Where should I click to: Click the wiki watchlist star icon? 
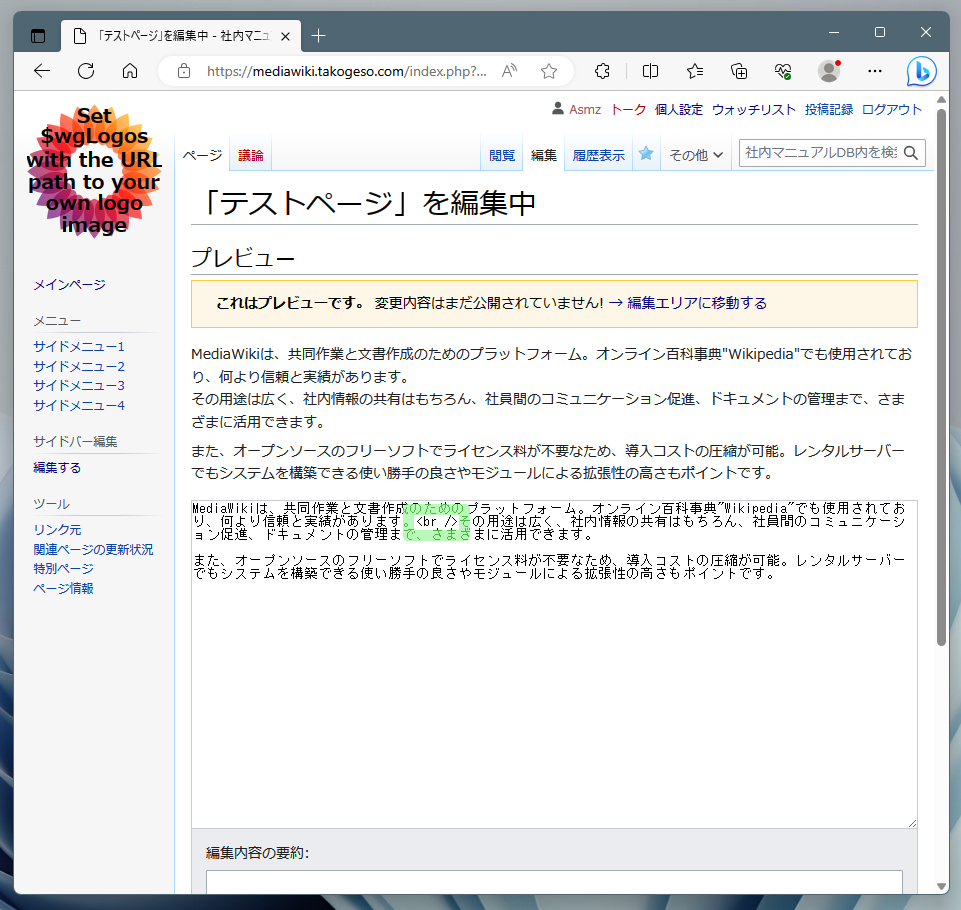coord(646,154)
